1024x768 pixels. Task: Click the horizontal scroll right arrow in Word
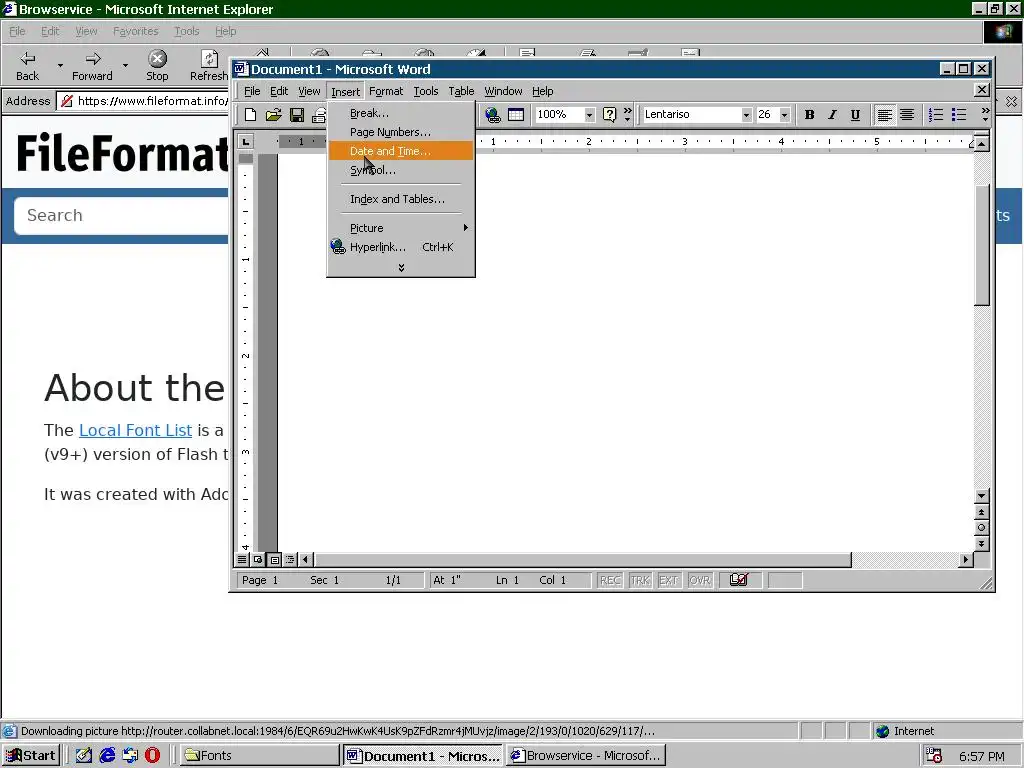965,560
